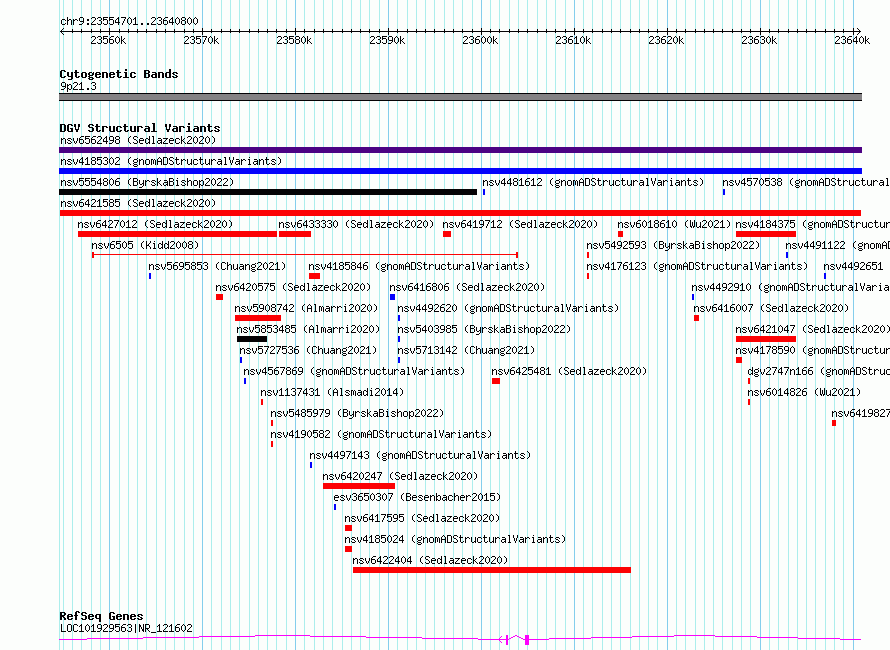Open the nsv5492593 (ByrskaBishop2022) label

673,245
